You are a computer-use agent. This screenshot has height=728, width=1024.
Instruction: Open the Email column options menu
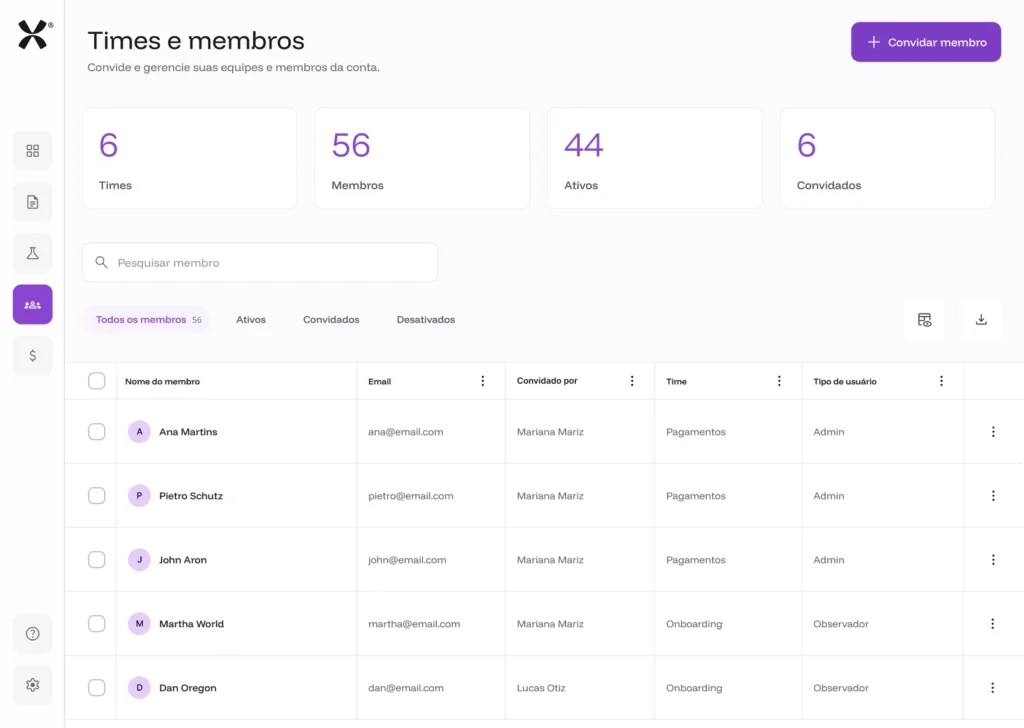(x=483, y=381)
